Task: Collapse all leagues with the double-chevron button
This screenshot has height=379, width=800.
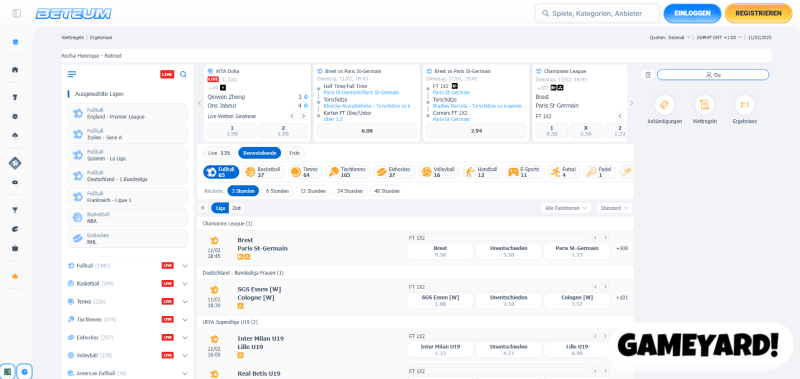Action: point(203,208)
